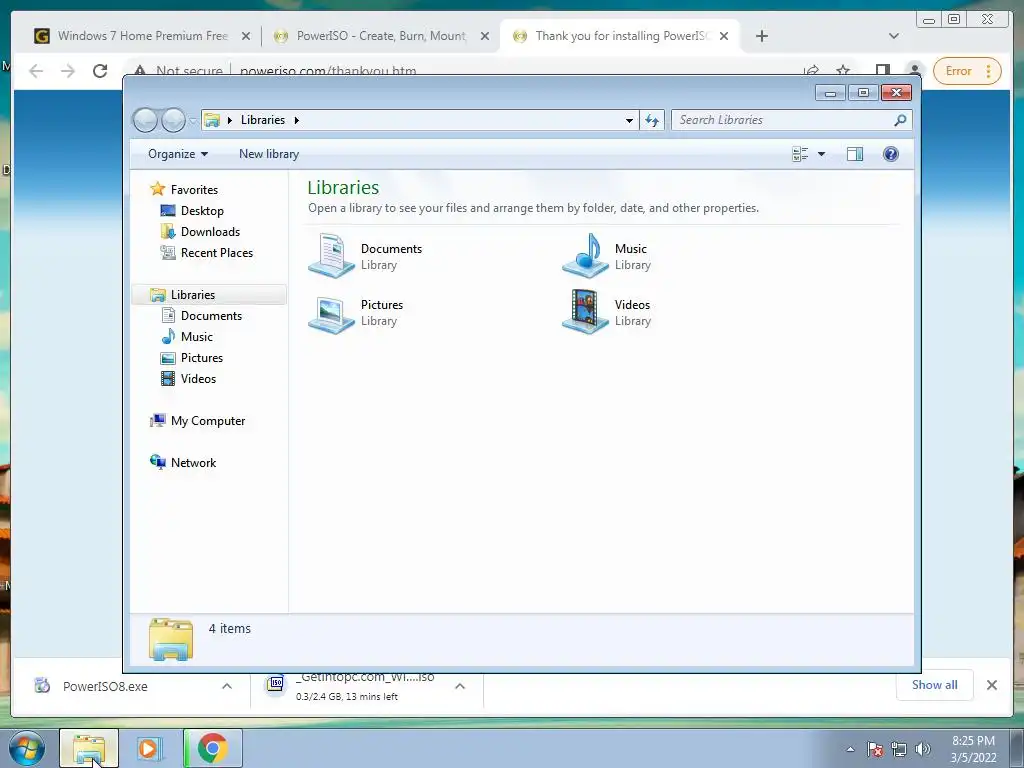Click New library button

(268, 154)
